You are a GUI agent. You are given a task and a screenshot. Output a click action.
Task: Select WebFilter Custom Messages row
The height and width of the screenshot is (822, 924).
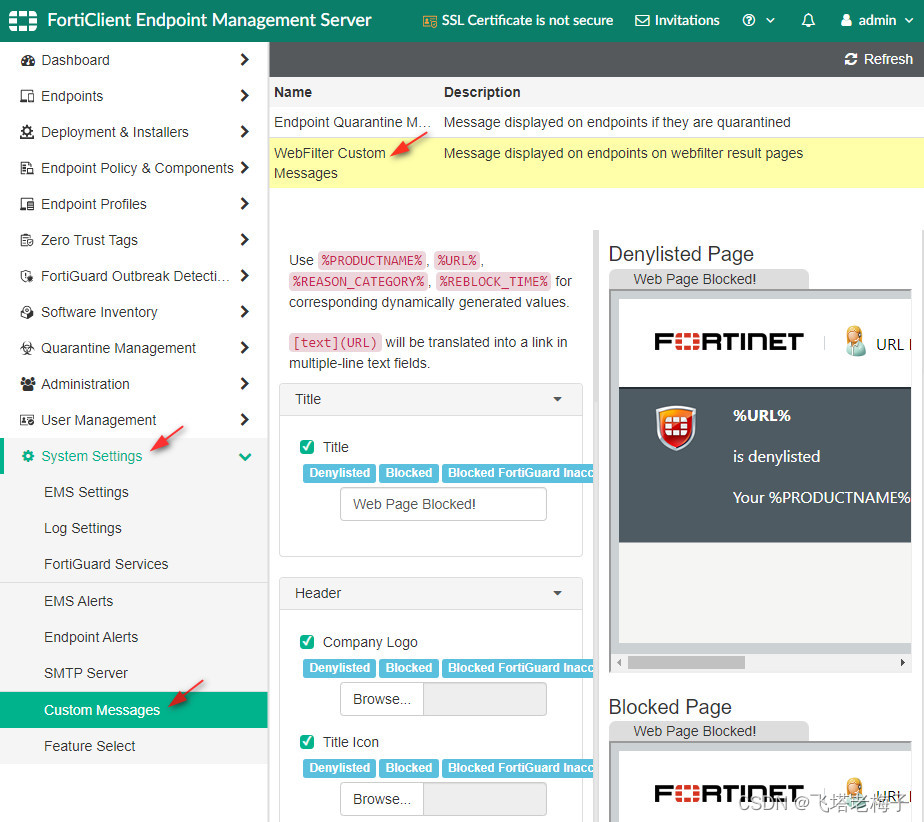point(596,163)
